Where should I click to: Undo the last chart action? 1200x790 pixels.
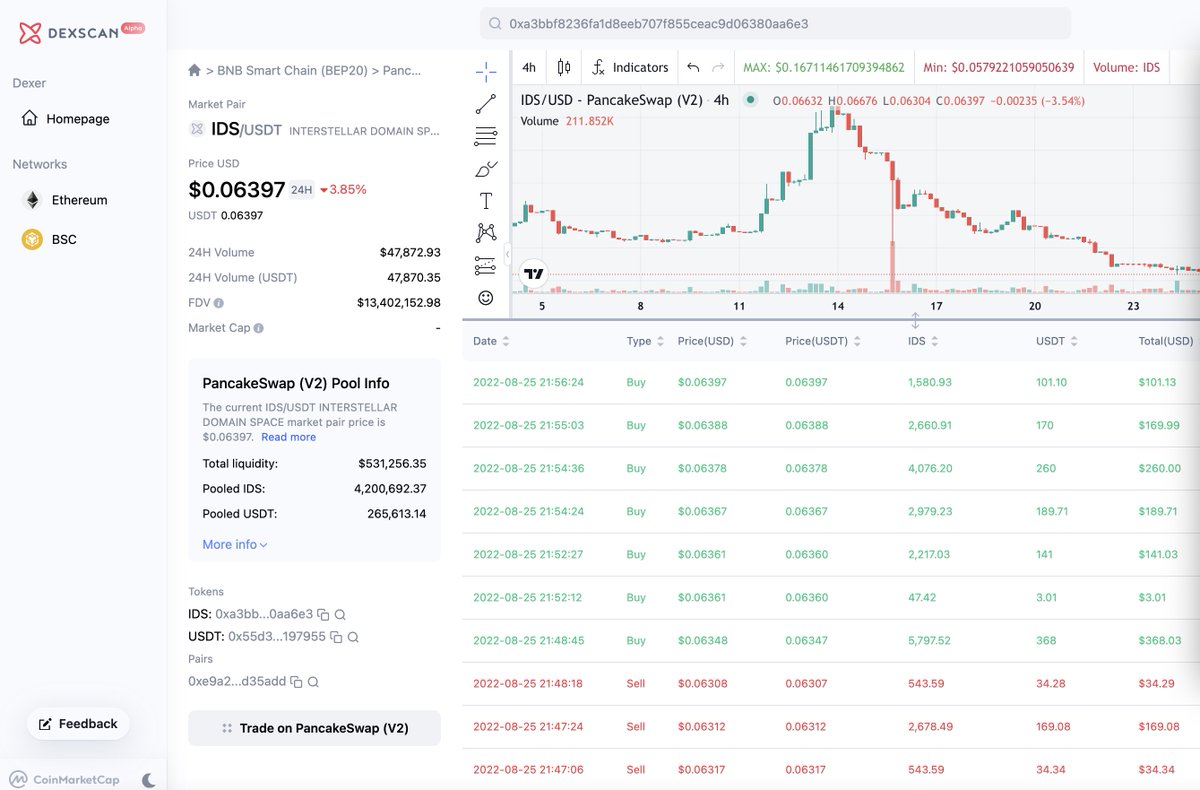pos(693,68)
